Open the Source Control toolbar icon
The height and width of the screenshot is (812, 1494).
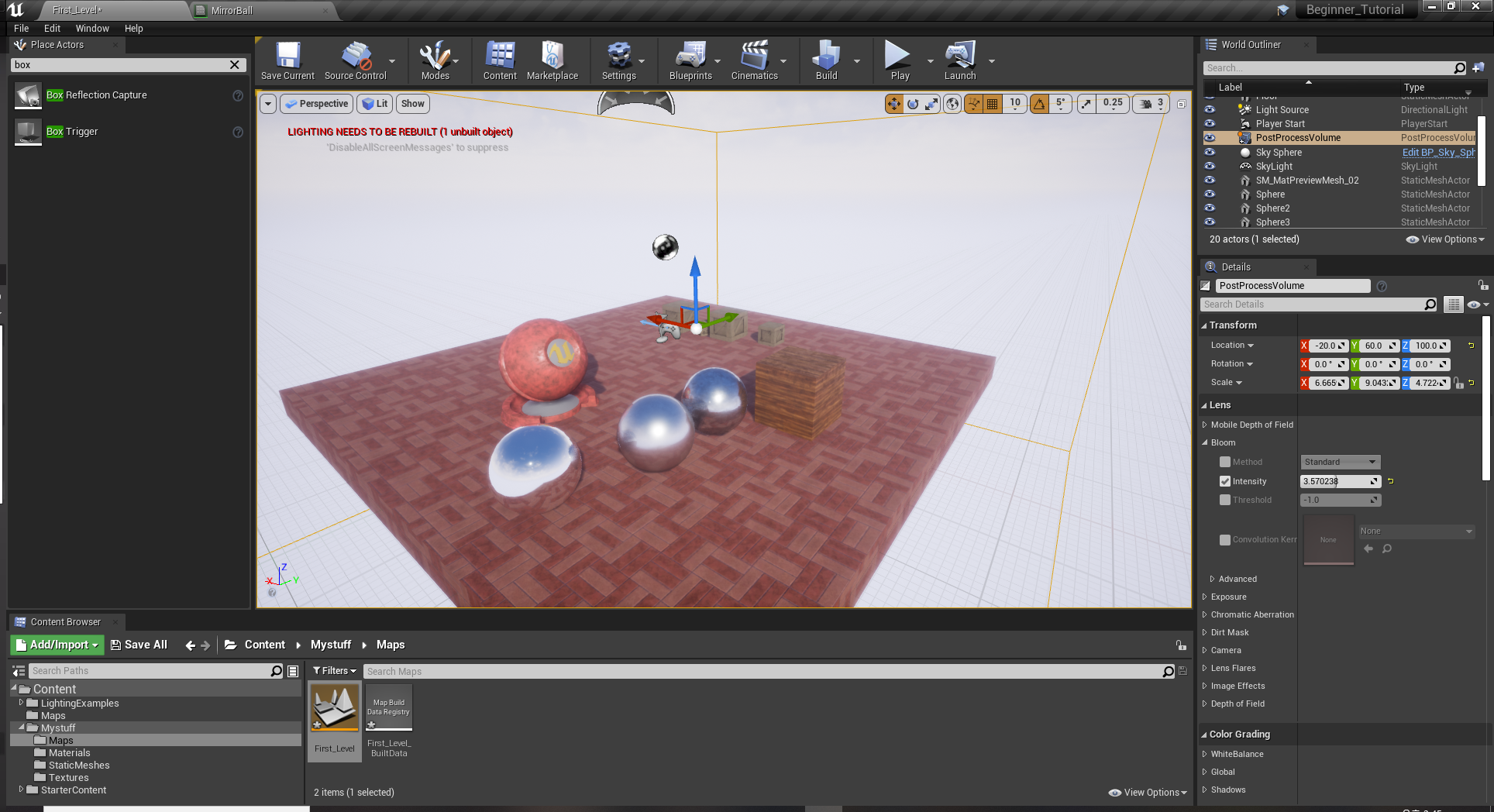click(355, 60)
